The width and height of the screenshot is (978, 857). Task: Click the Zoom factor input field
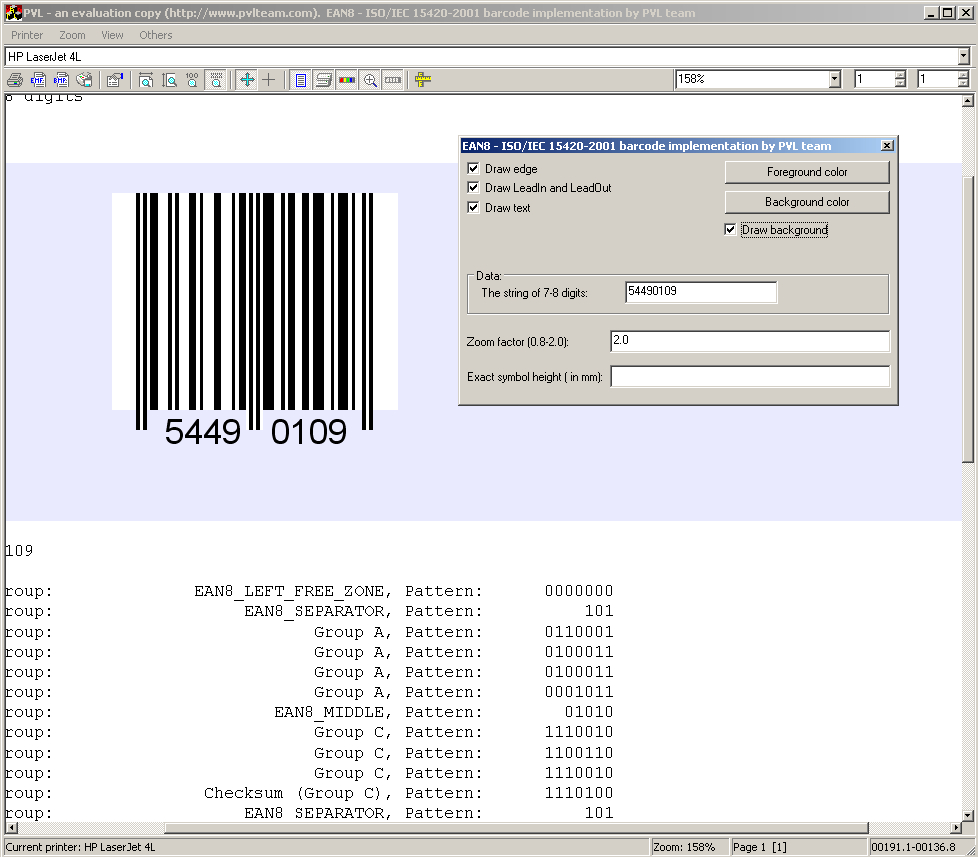point(750,341)
